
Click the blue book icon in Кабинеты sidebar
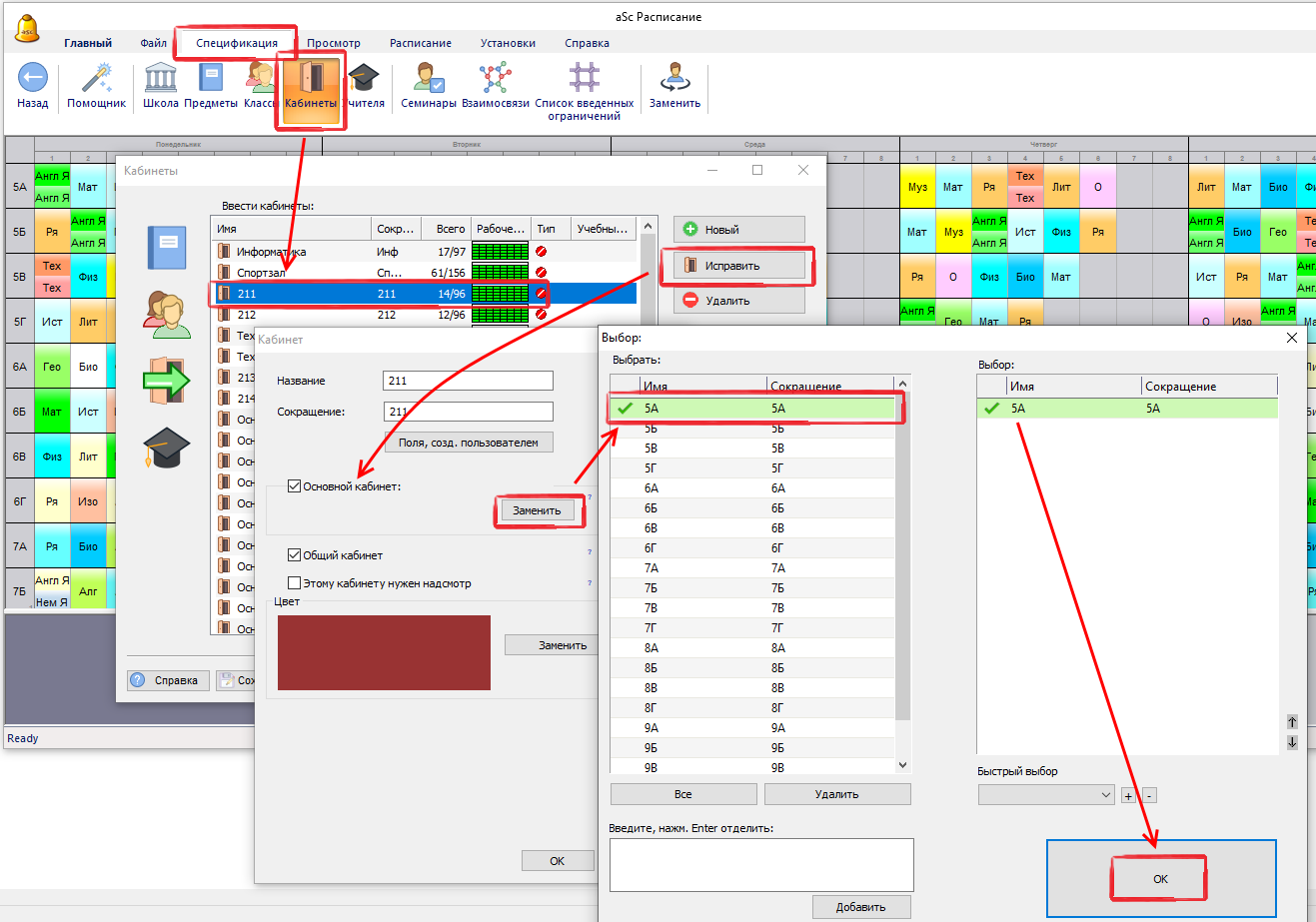pyautogui.click(x=167, y=247)
